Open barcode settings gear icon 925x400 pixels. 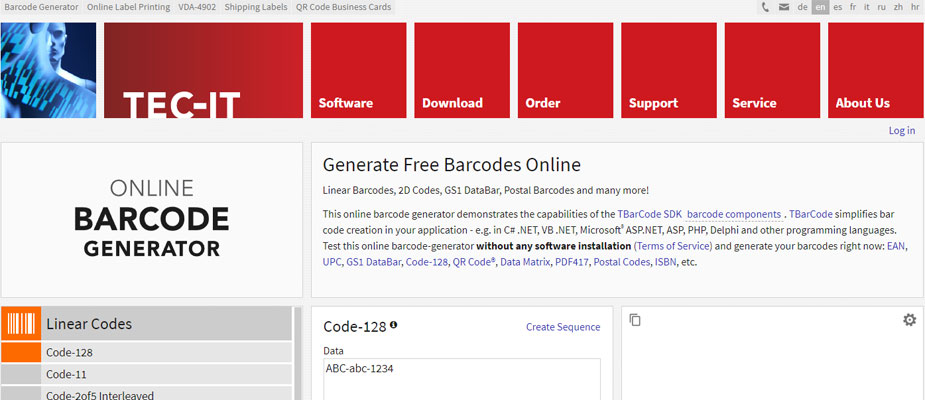click(x=909, y=320)
